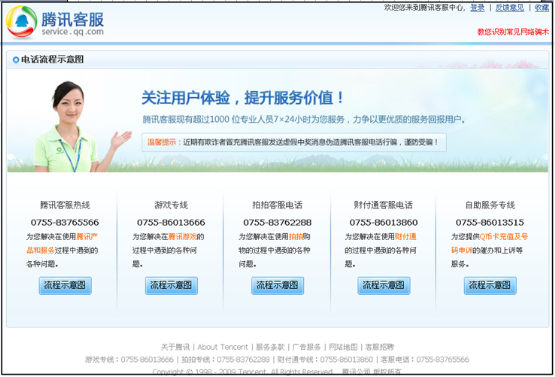This screenshot has height=377, width=555.
Task: Open the 网站地图 footer link
Action: [343, 347]
